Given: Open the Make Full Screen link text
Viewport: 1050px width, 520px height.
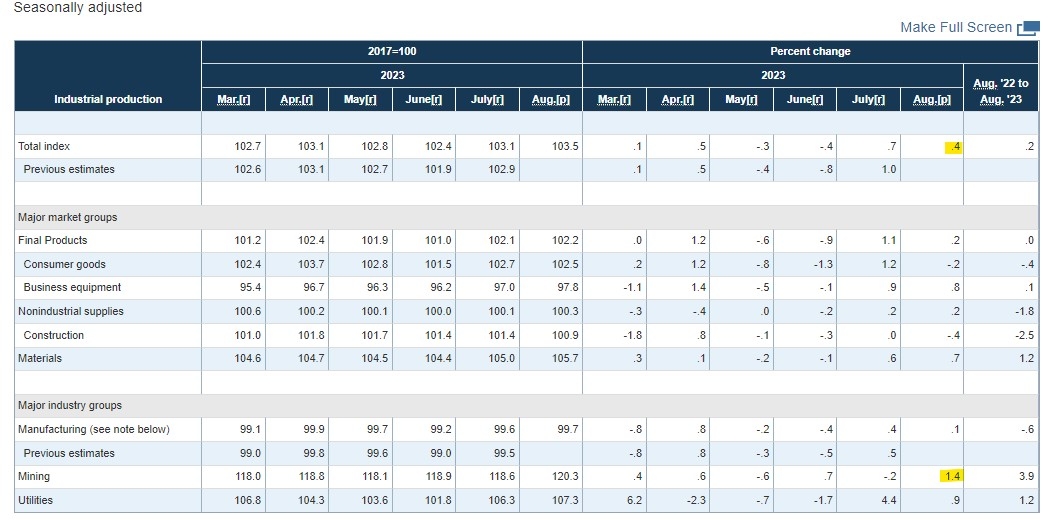Looking at the screenshot, I should [x=955, y=27].
